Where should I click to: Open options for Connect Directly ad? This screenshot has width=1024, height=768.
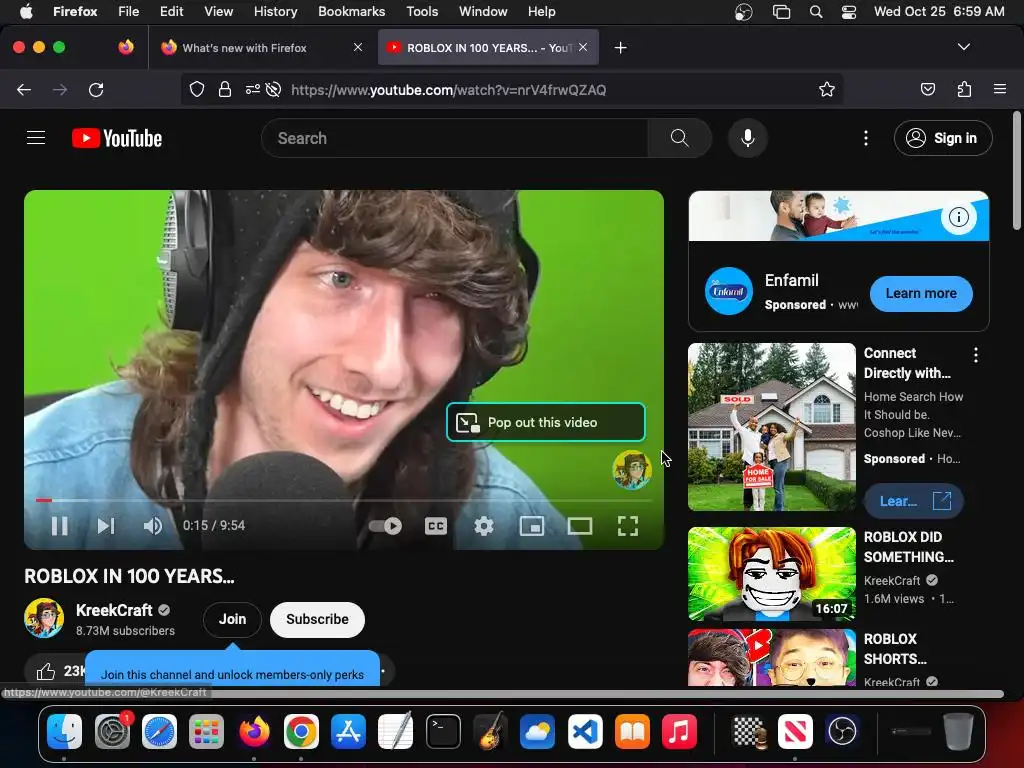(976, 355)
